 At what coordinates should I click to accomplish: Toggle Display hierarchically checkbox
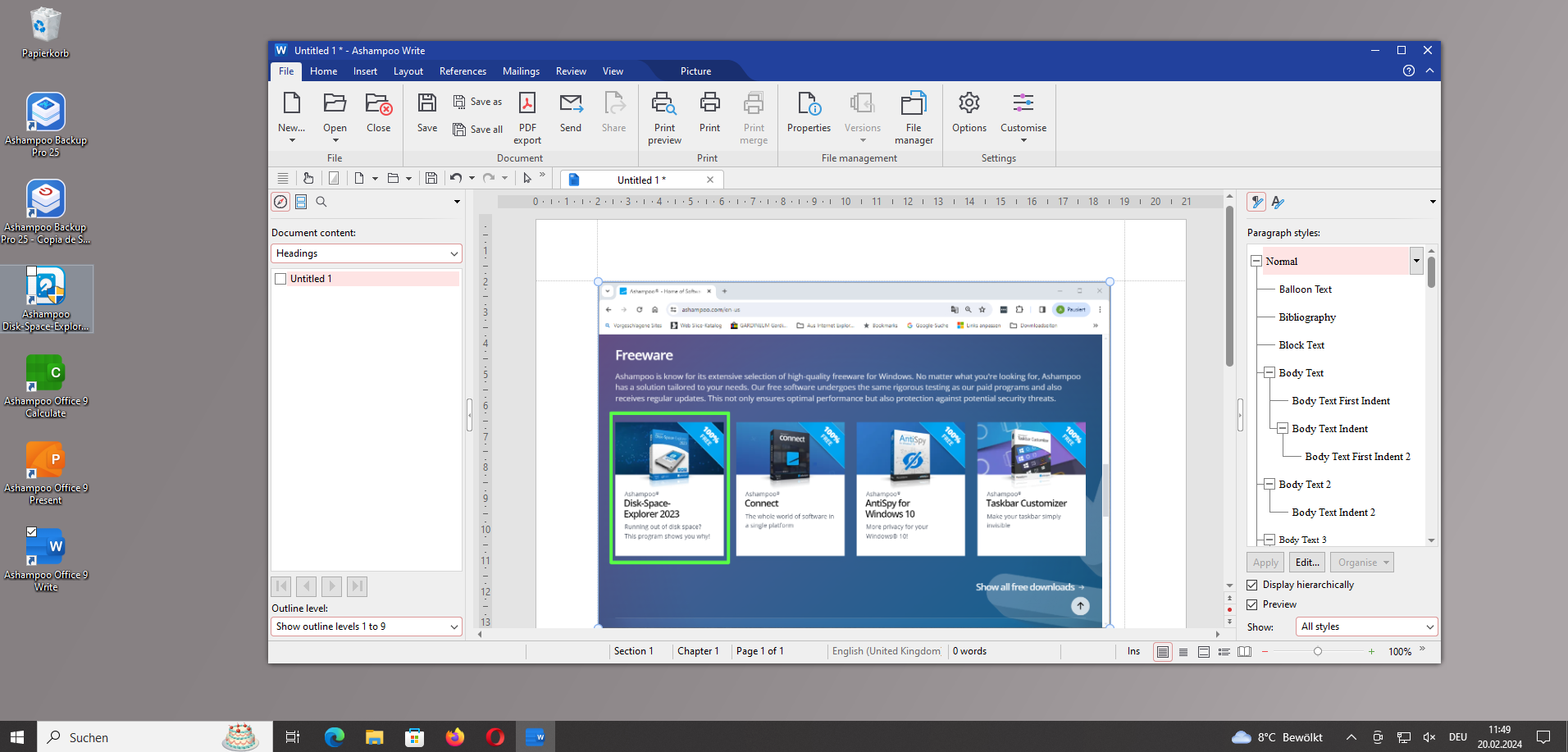point(1252,585)
